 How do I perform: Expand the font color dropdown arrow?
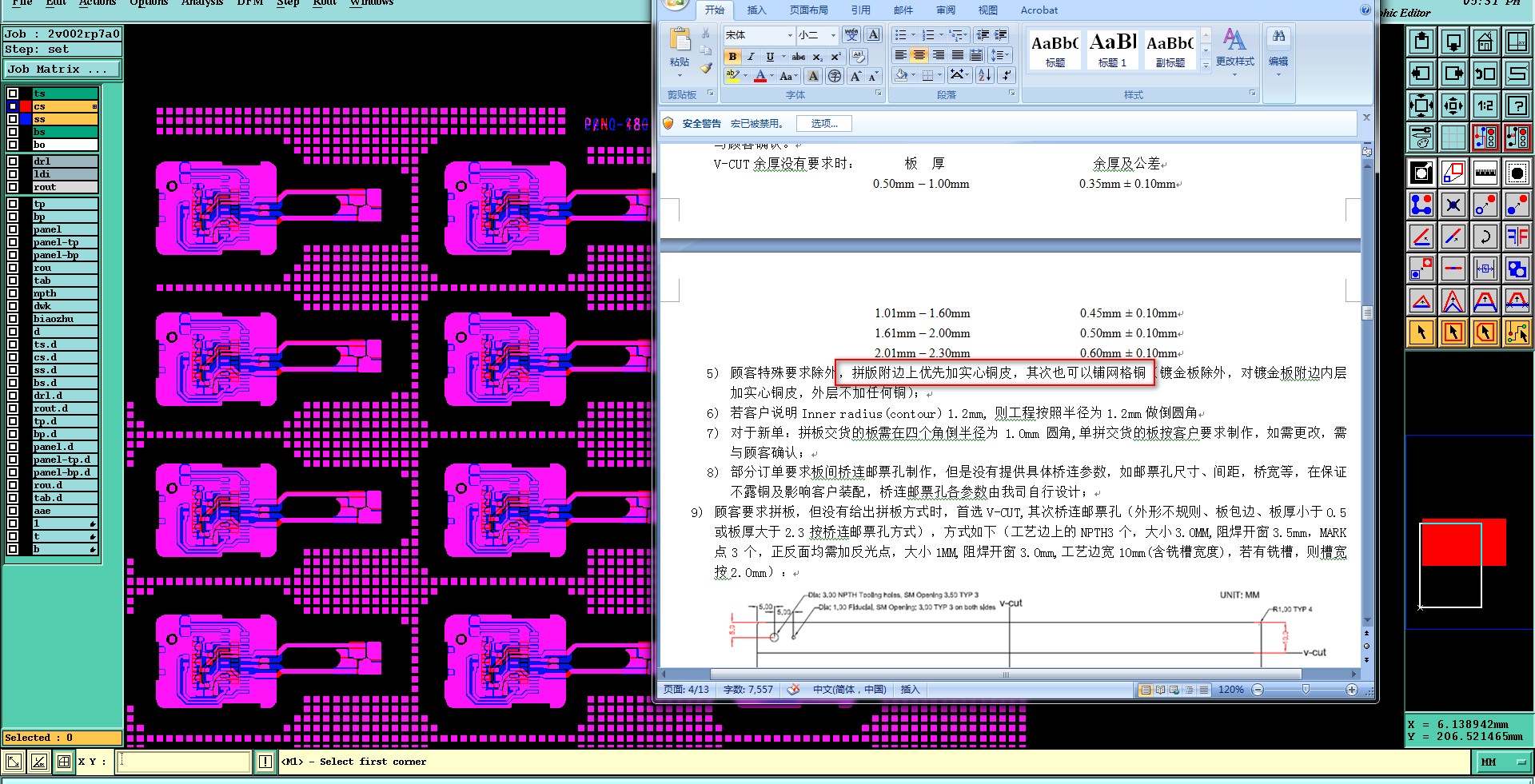pos(771,77)
